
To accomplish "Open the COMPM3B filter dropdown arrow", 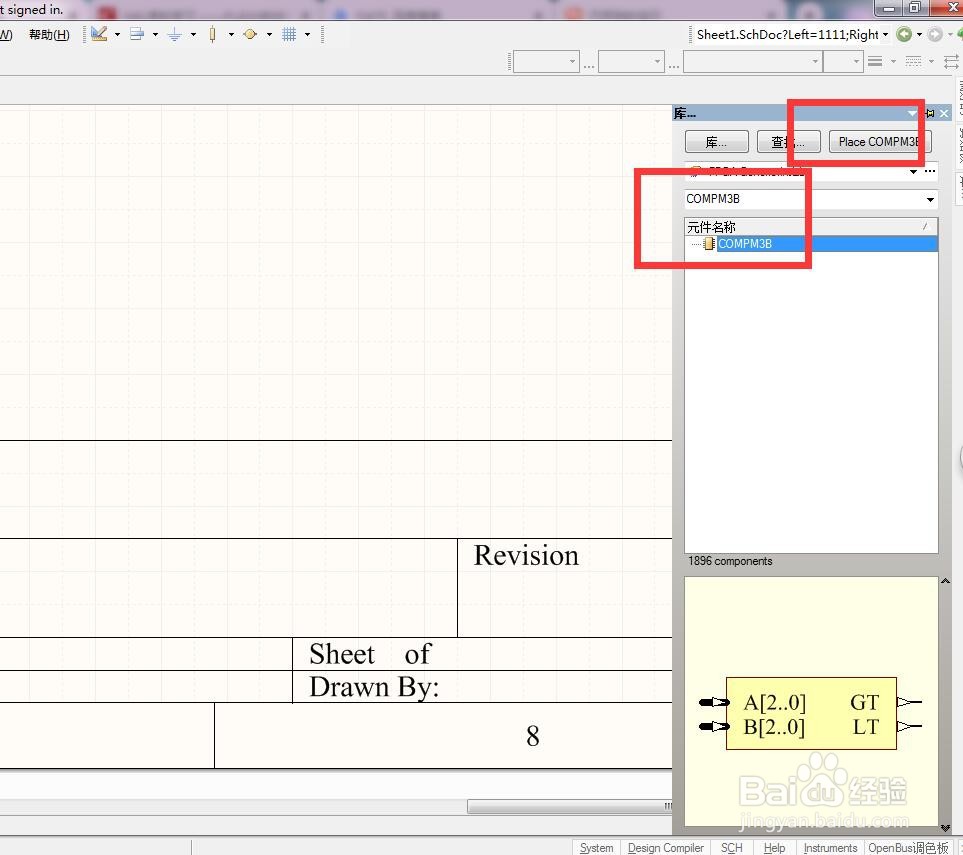I will 930,200.
